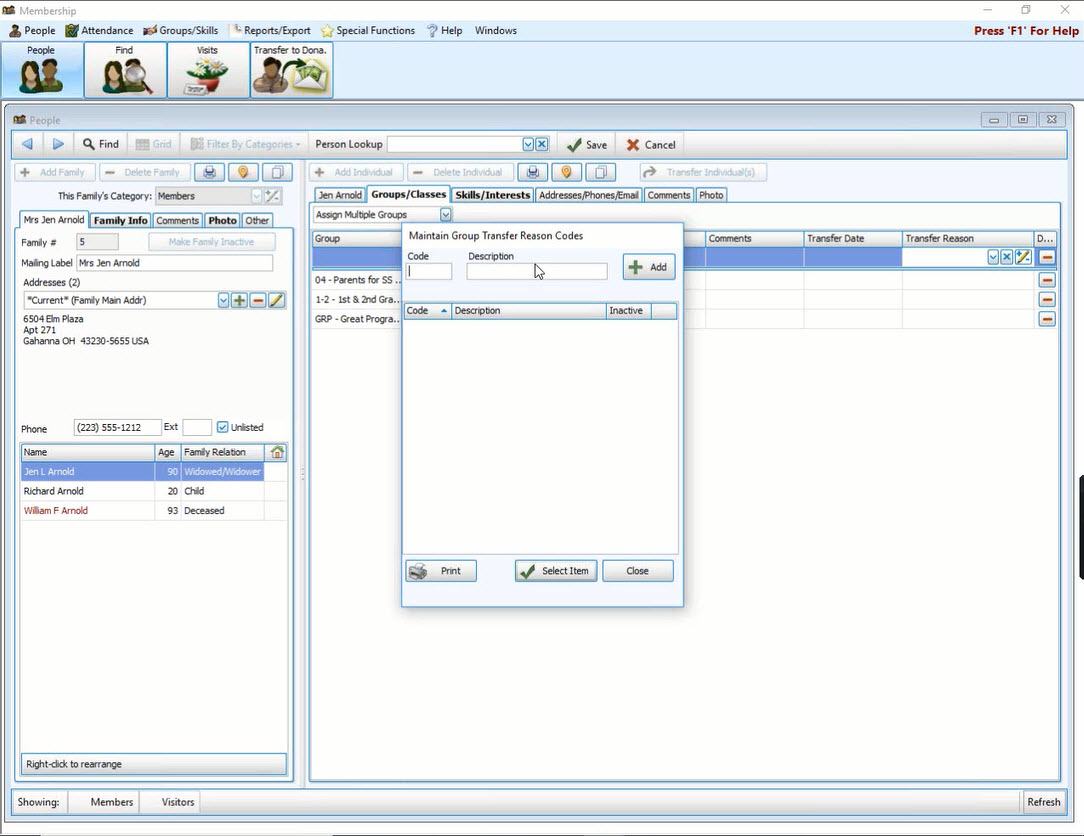Clear the Transfer Reason field with X icon
This screenshot has width=1084, height=836.
[1007, 257]
